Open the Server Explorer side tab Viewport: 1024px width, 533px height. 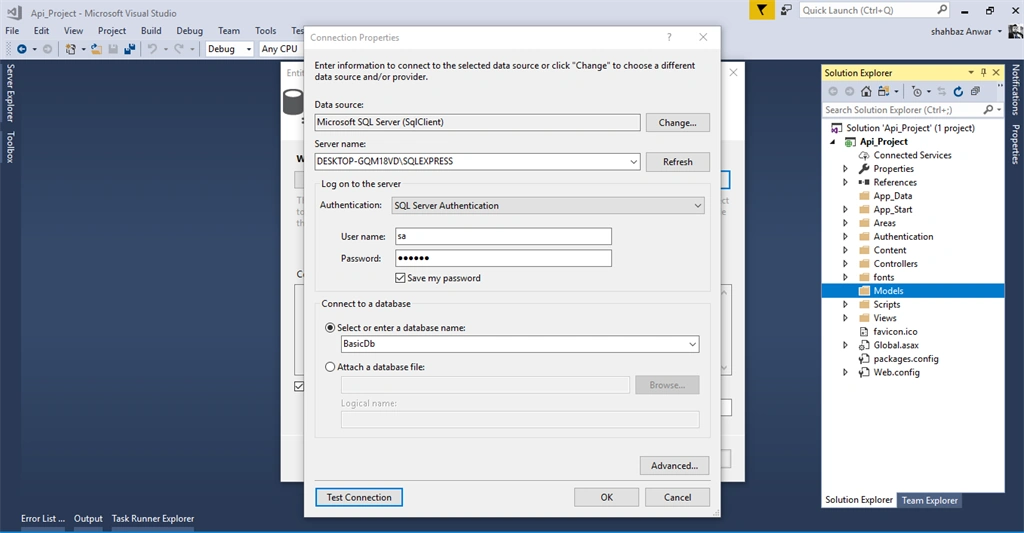pyautogui.click(x=10, y=93)
